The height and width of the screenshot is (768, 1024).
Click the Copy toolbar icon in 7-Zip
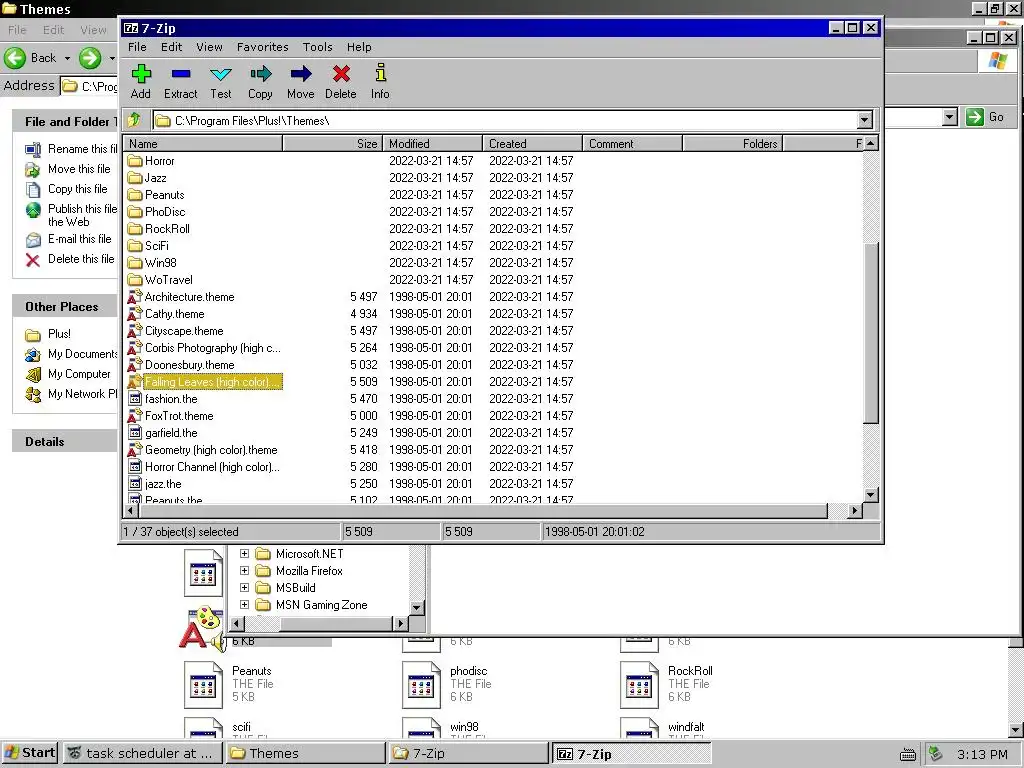[x=261, y=74]
